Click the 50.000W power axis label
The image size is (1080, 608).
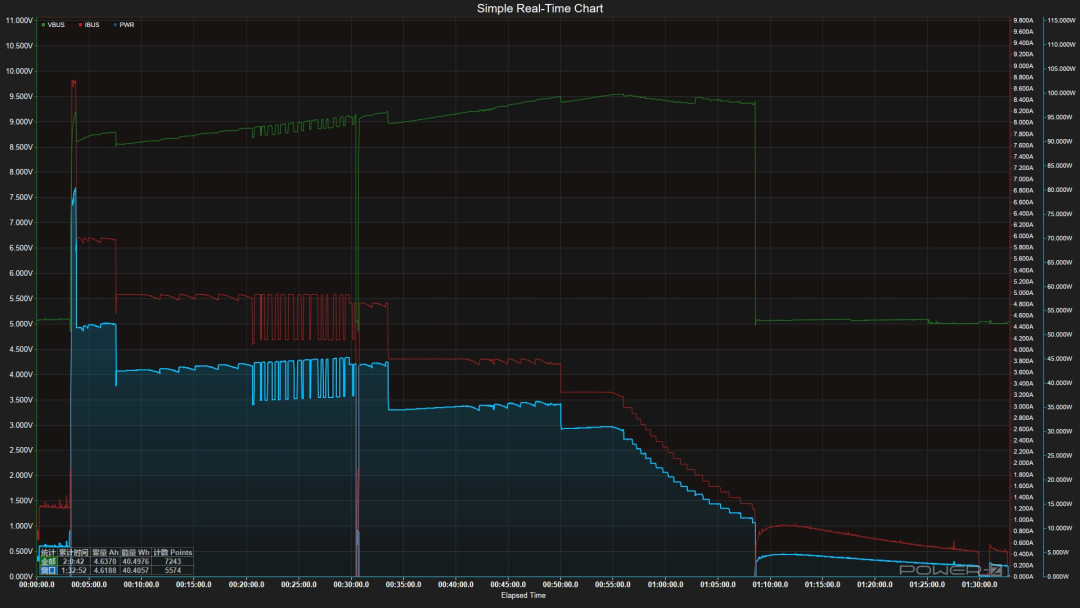pos(1060,335)
